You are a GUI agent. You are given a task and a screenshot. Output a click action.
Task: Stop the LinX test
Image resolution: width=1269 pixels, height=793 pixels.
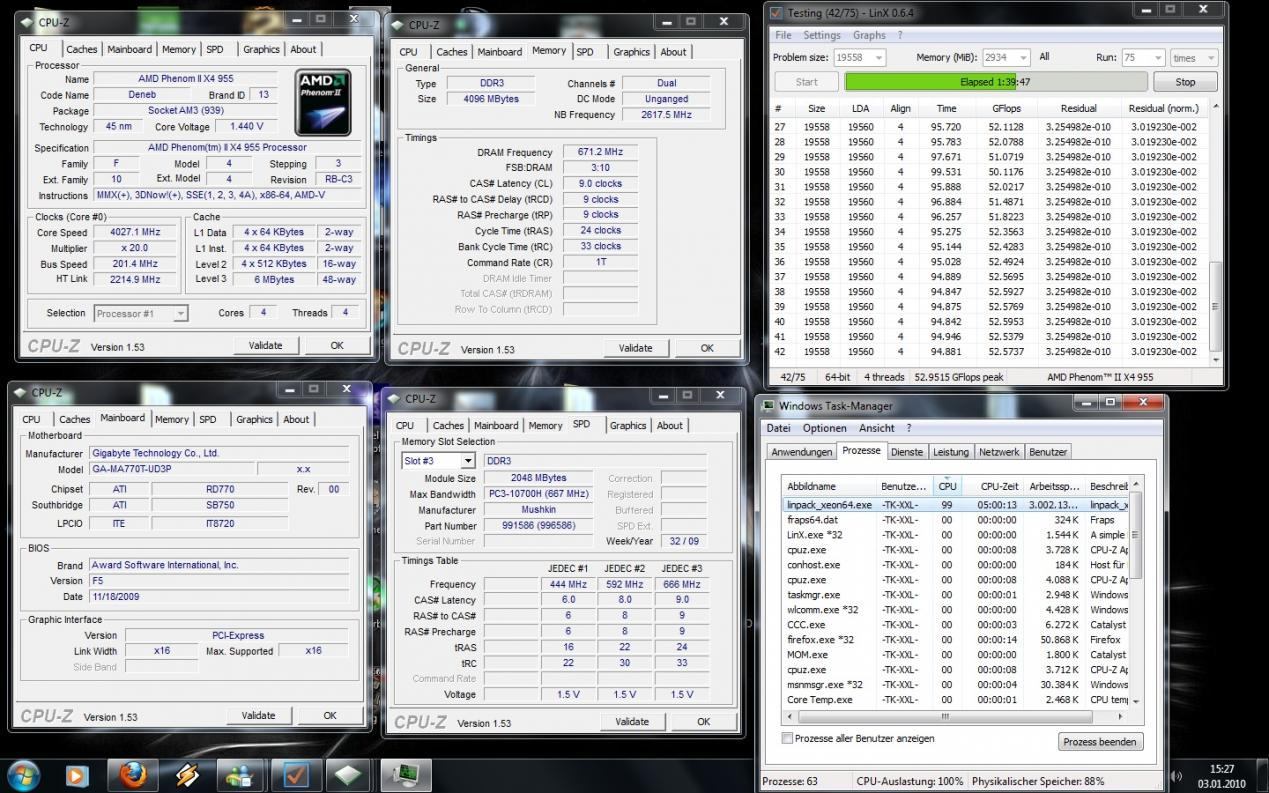tap(1185, 82)
